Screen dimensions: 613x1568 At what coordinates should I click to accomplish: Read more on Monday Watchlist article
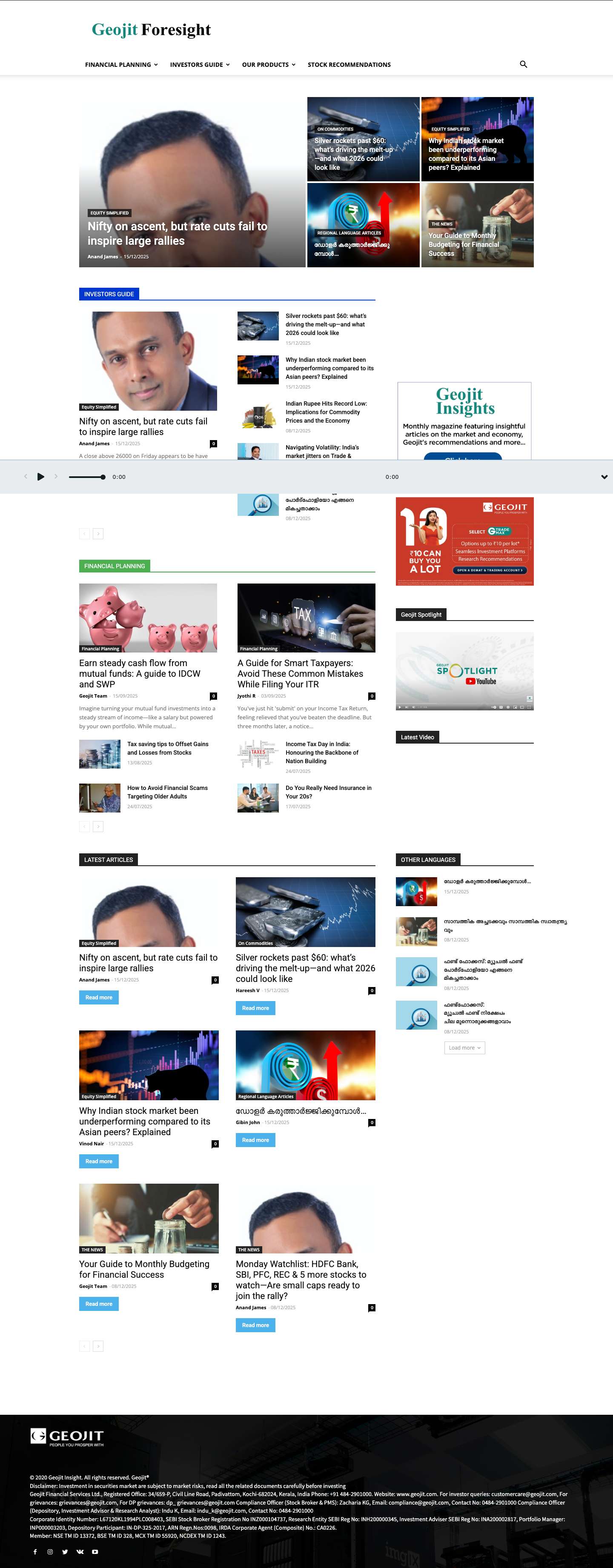256,1325
